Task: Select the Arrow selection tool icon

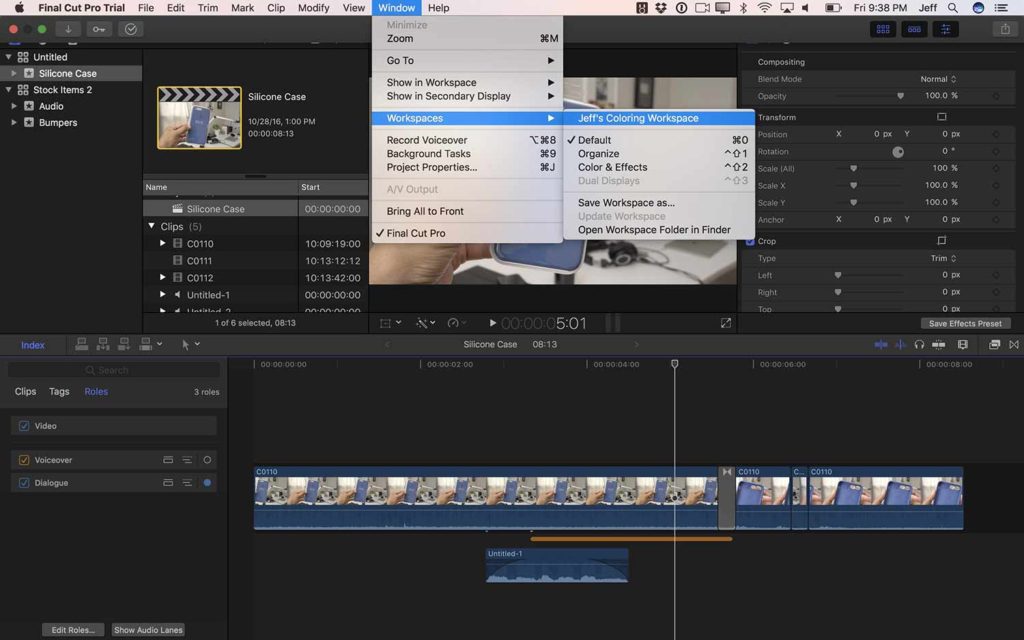Action: click(x=185, y=345)
